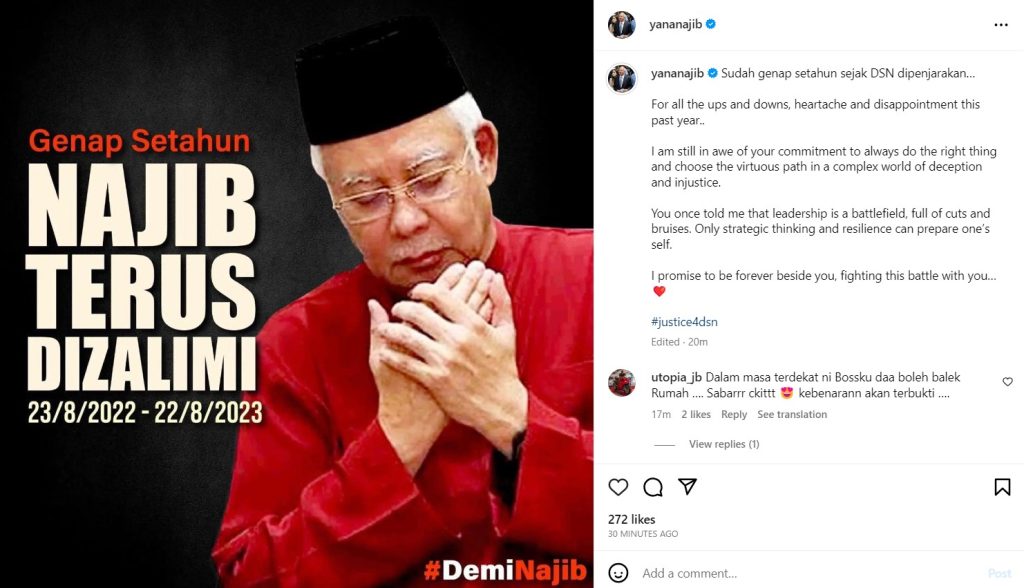Click the Najib poster image
1024x588 pixels.
[296, 294]
